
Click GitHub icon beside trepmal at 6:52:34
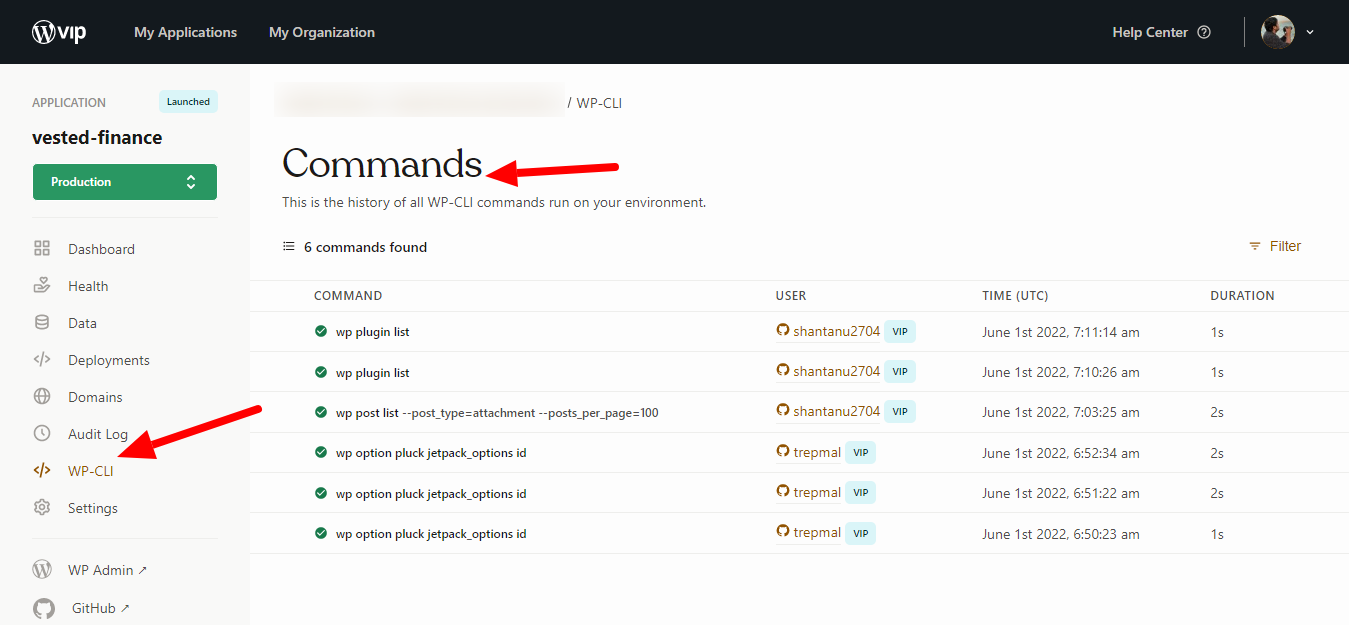[x=783, y=451]
